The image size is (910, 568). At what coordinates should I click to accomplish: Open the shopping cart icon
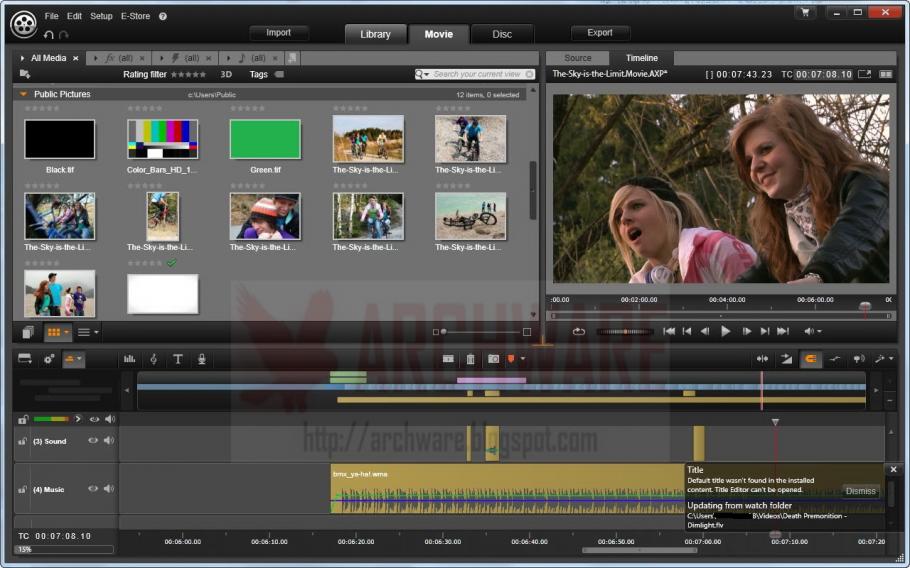pos(805,12)
